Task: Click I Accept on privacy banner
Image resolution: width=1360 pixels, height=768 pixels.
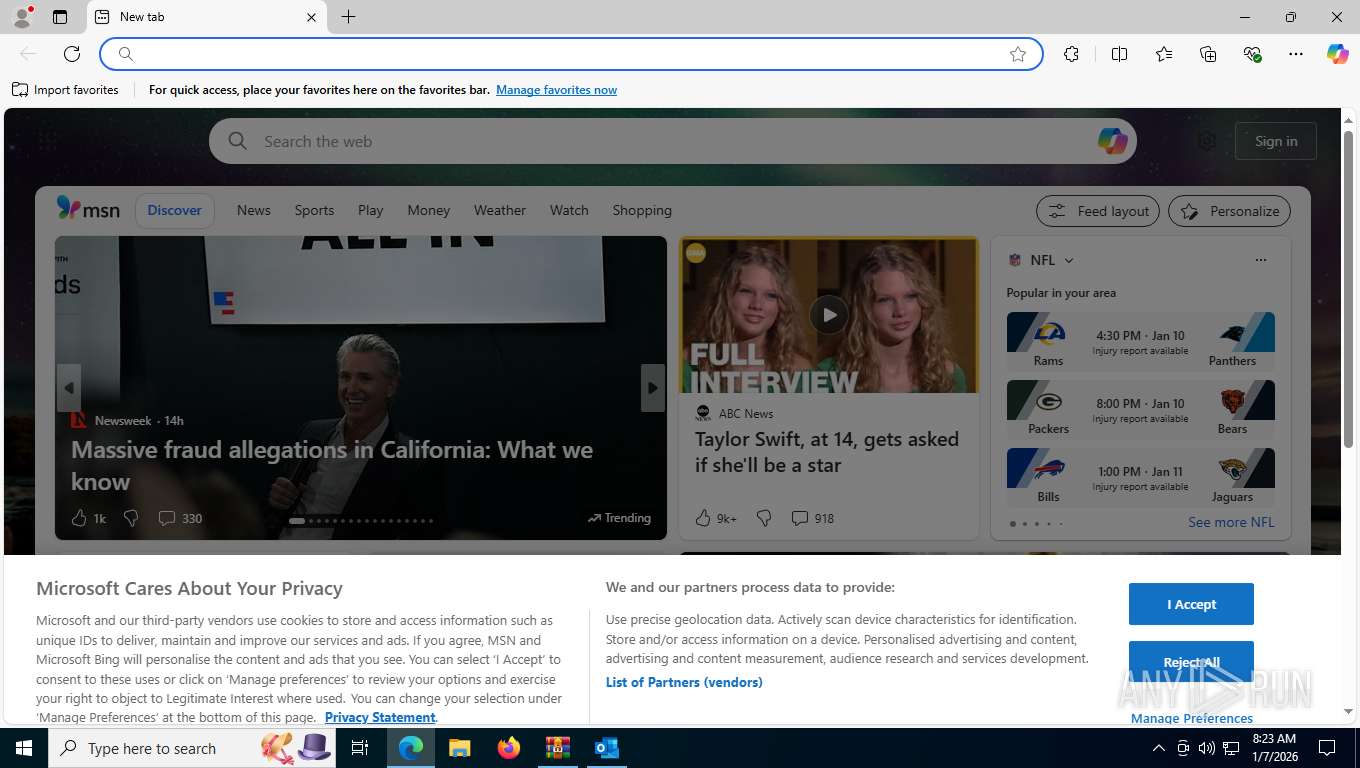Action: (1191, 604)
